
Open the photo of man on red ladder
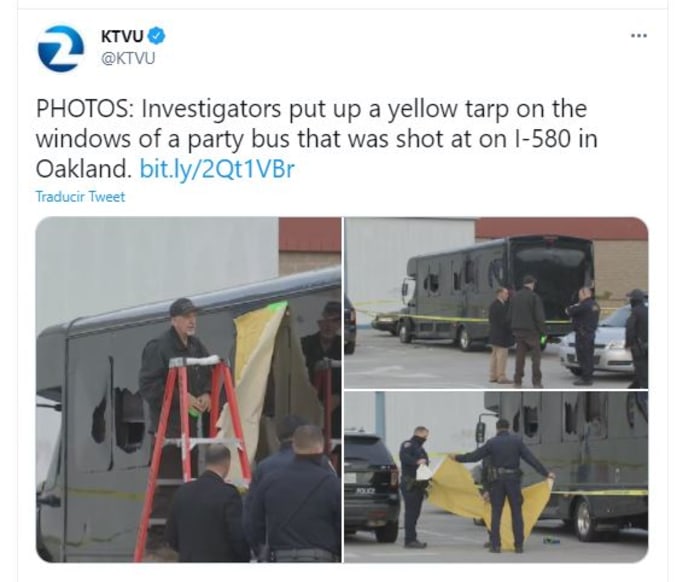click(188, 389)
